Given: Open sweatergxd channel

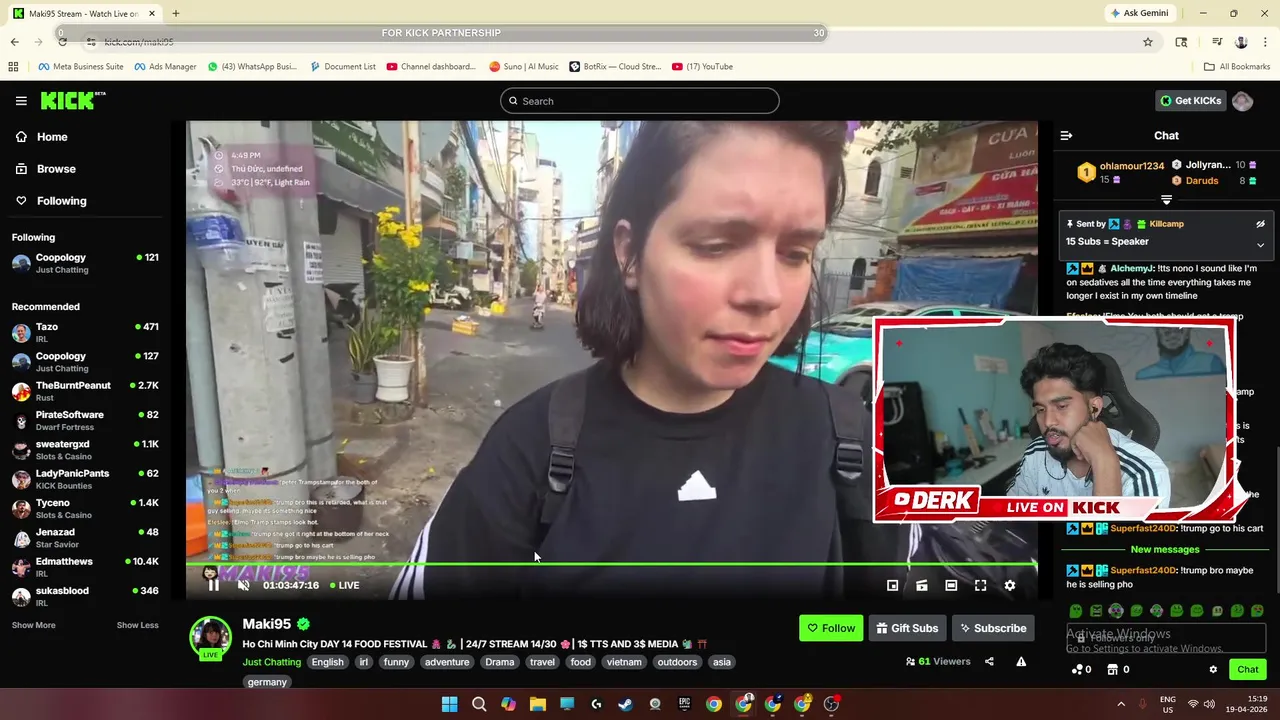Looking at the screenshot, I should (x=85, y=450).
